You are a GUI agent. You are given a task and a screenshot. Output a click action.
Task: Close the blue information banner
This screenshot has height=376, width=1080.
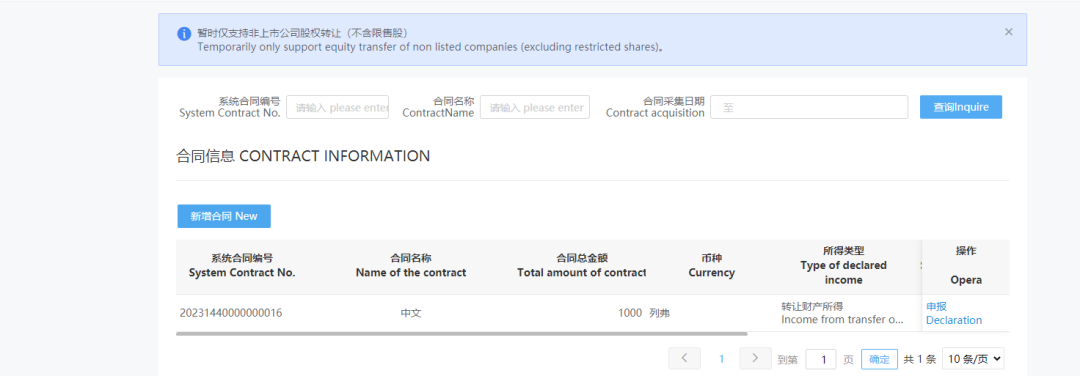point(1008,32)
